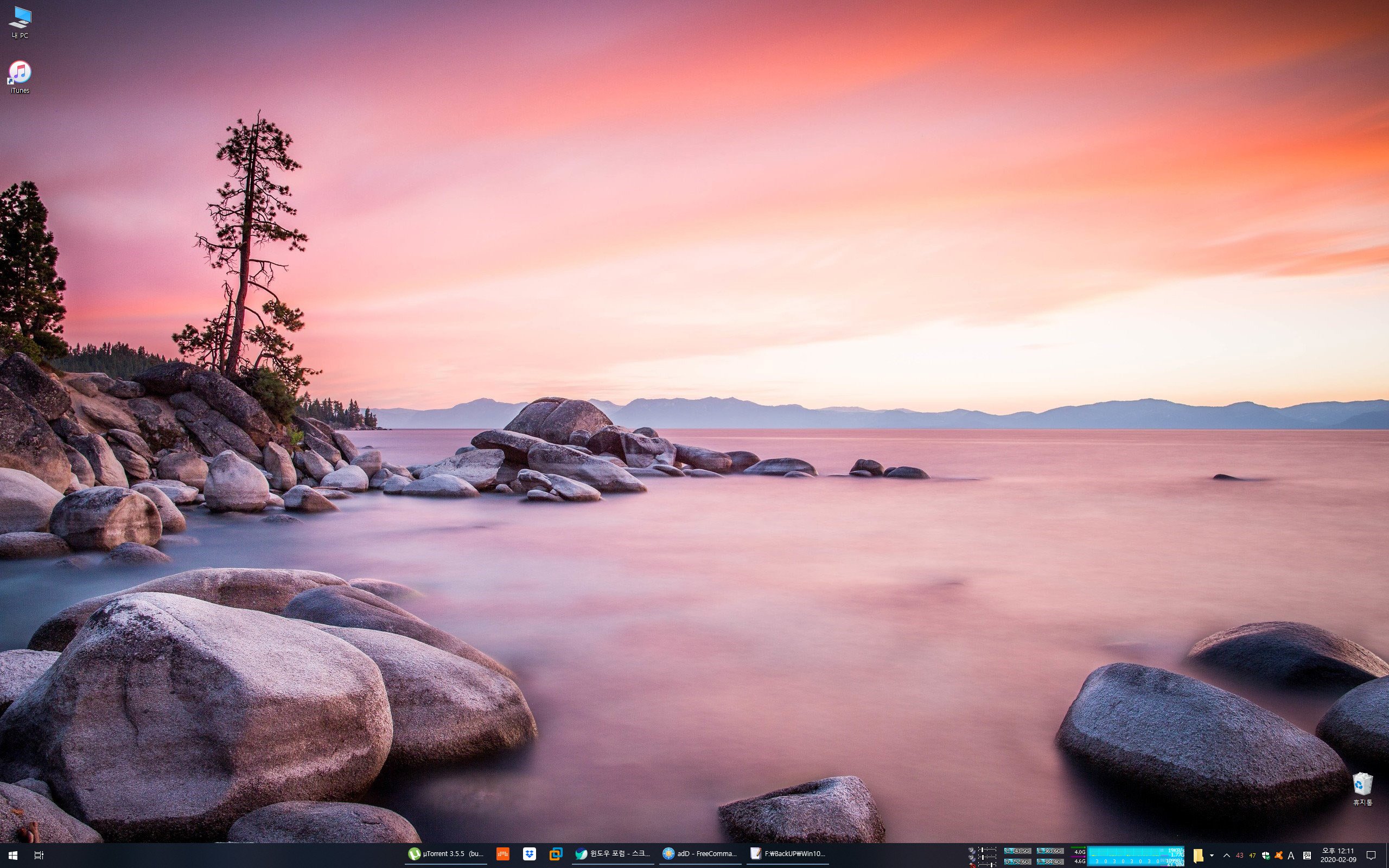Image resolution: width=1389 pixels, height=868 pixels.
Task: Open Task View on the taskbar
Action: point(39,856)
